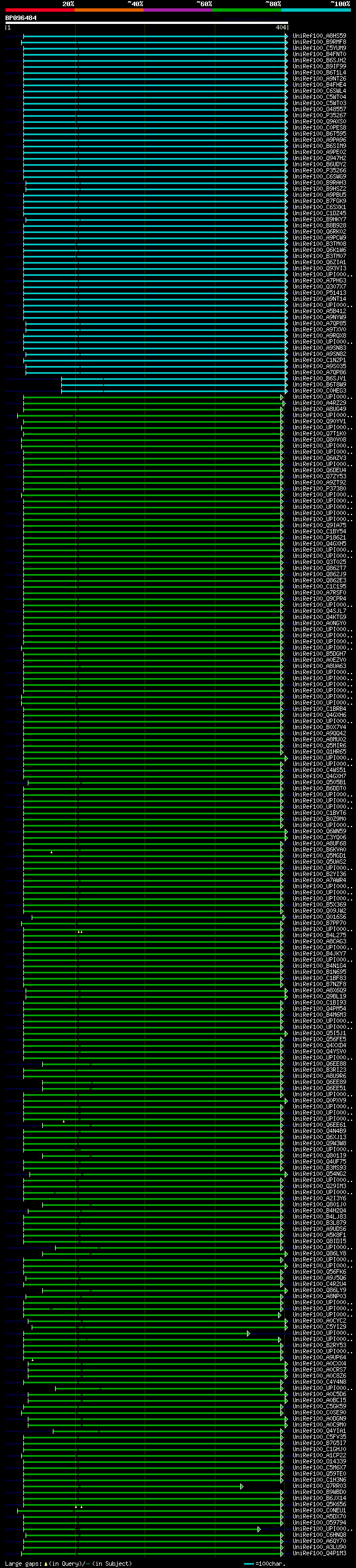Select hit label UniRef100_Q9BL19
356x1568 pixels.
(319, 996)
